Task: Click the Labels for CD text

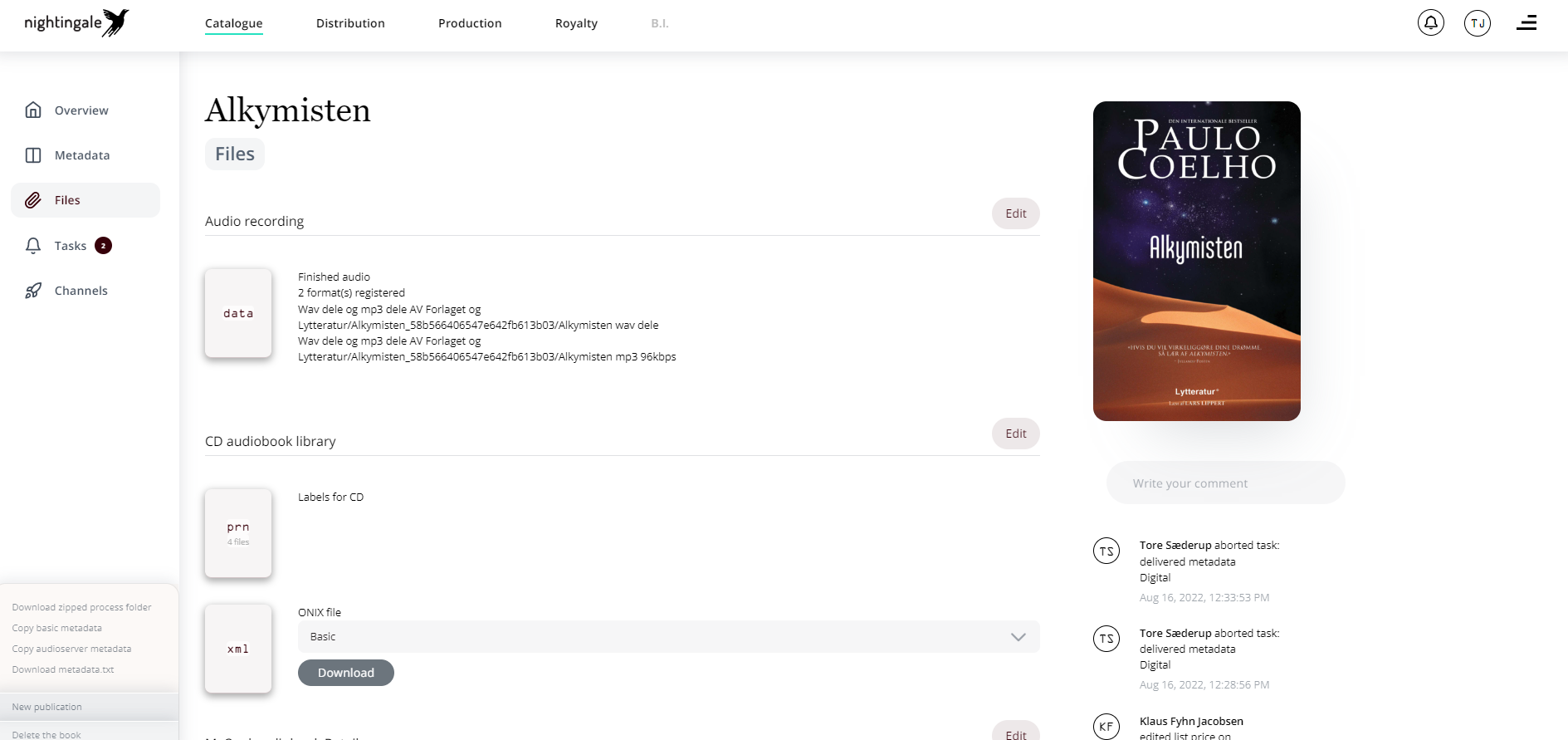Action: [331, 497]
